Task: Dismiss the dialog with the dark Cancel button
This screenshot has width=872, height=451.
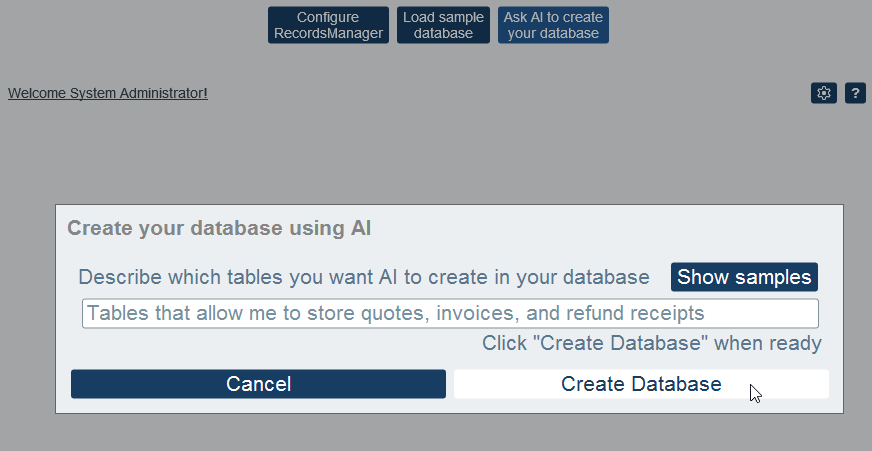Action: click(x=258, y=384)
